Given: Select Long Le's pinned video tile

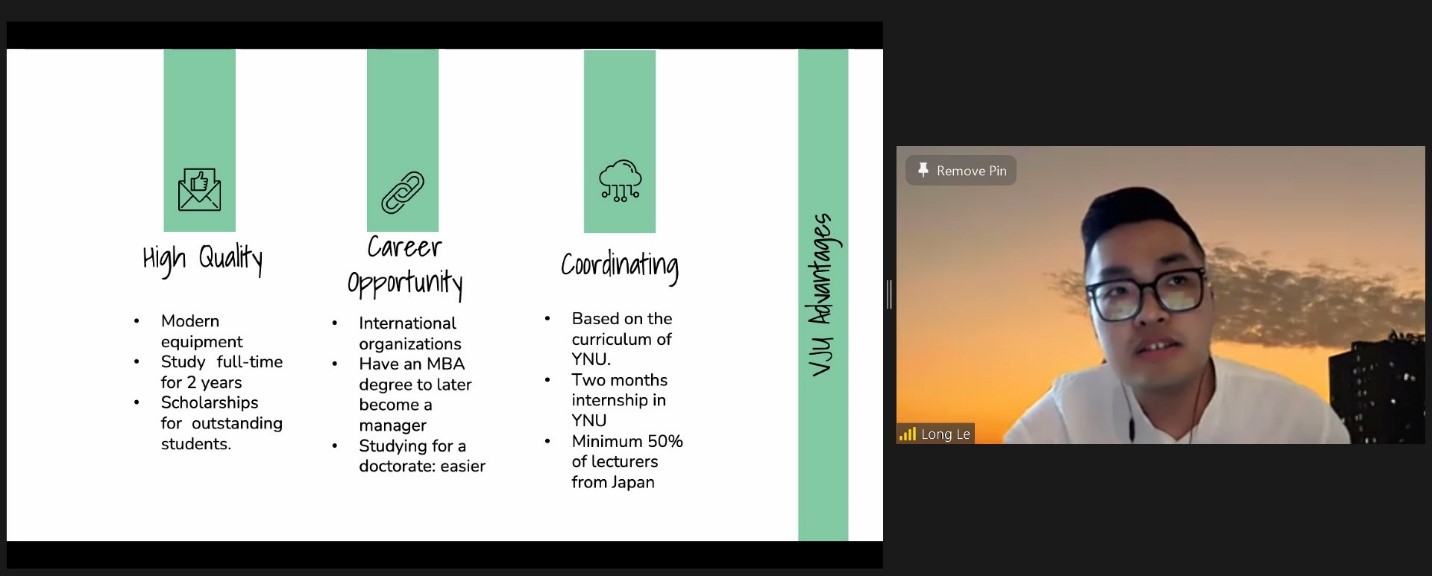Looking at the screenshot, I should 1160,295.
